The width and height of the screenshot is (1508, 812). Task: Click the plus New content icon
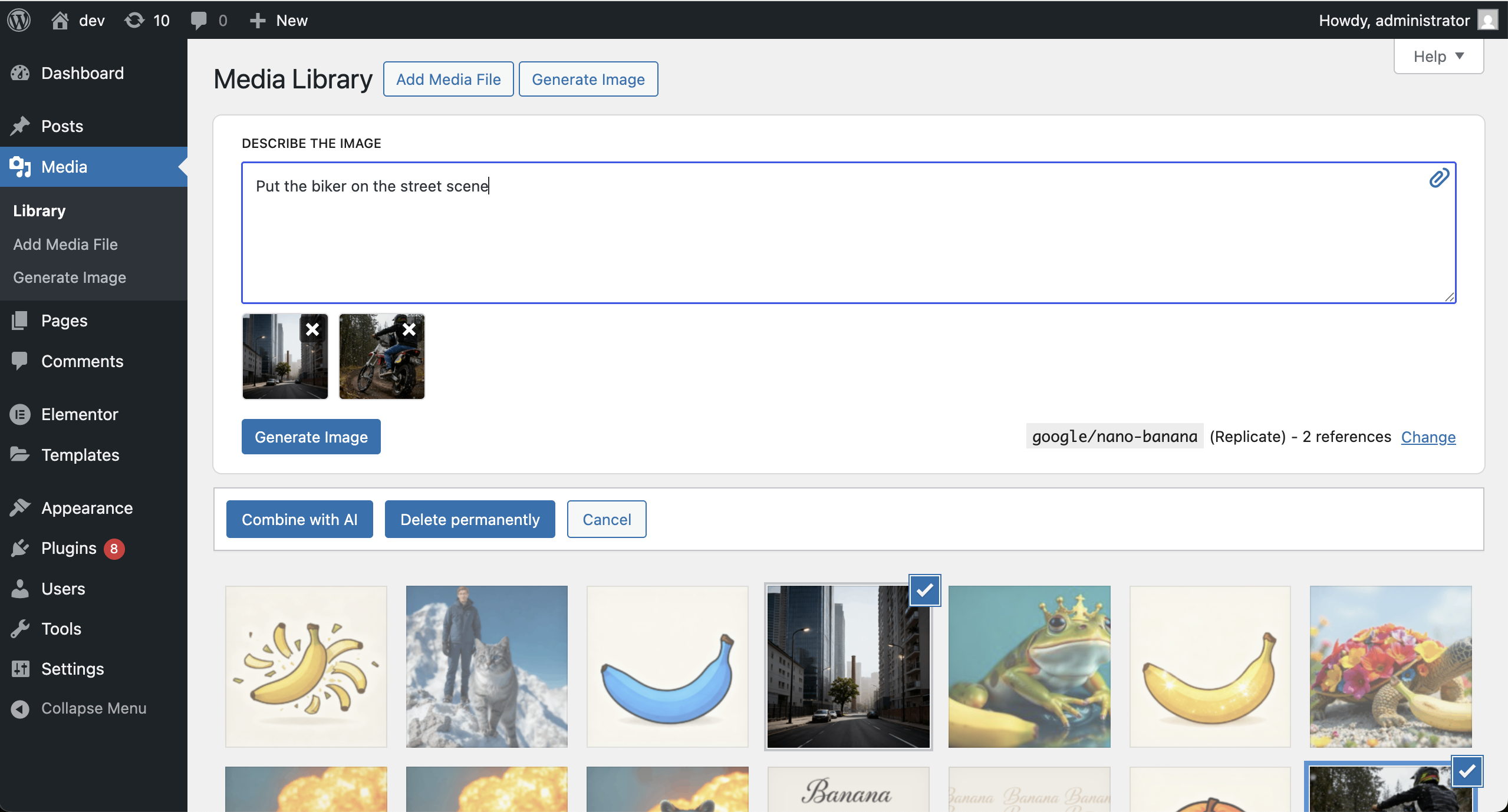257,21
